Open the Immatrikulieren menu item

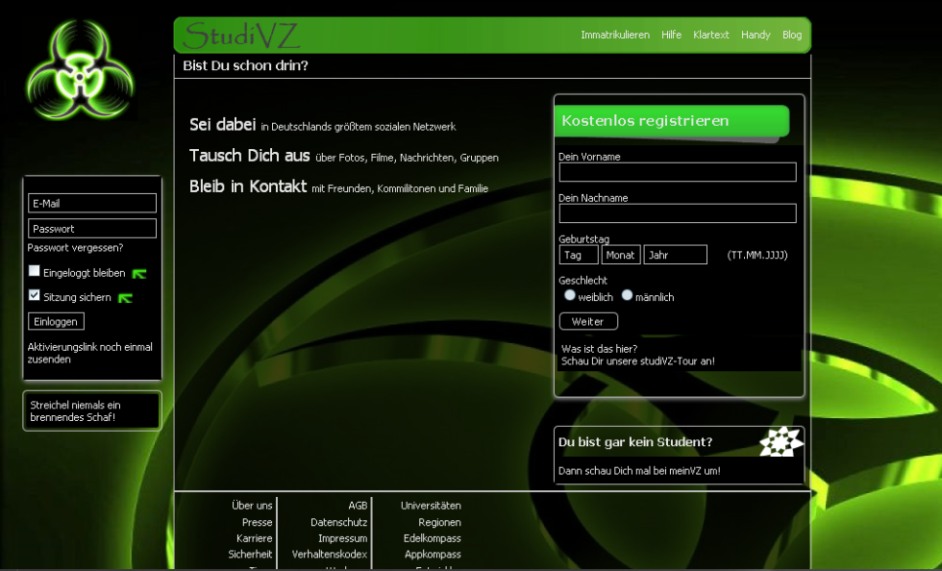615,35
